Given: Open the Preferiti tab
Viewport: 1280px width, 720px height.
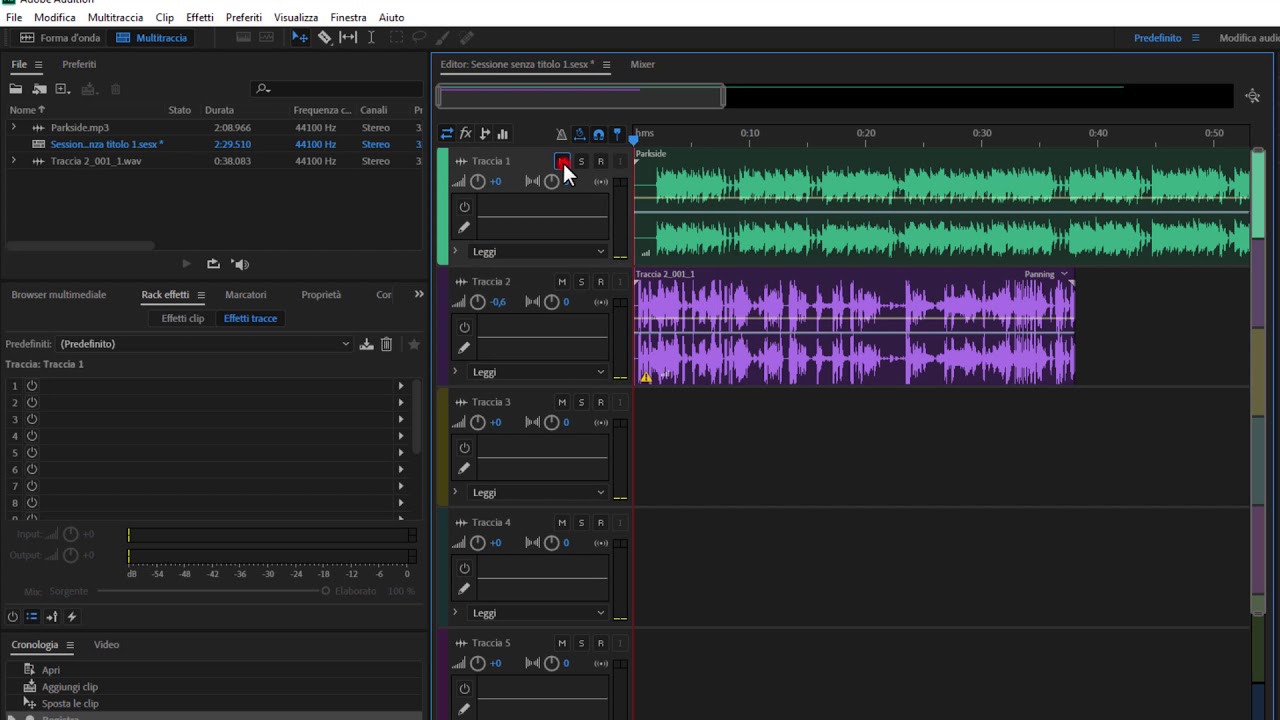Looking at the screenshot, I should point(79,64).
